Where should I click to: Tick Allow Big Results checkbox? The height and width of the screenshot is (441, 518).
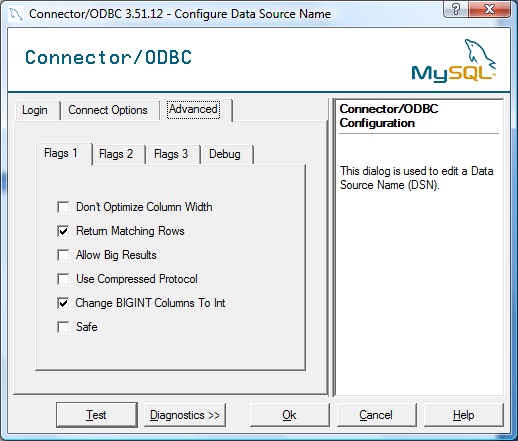pos(63,255)
